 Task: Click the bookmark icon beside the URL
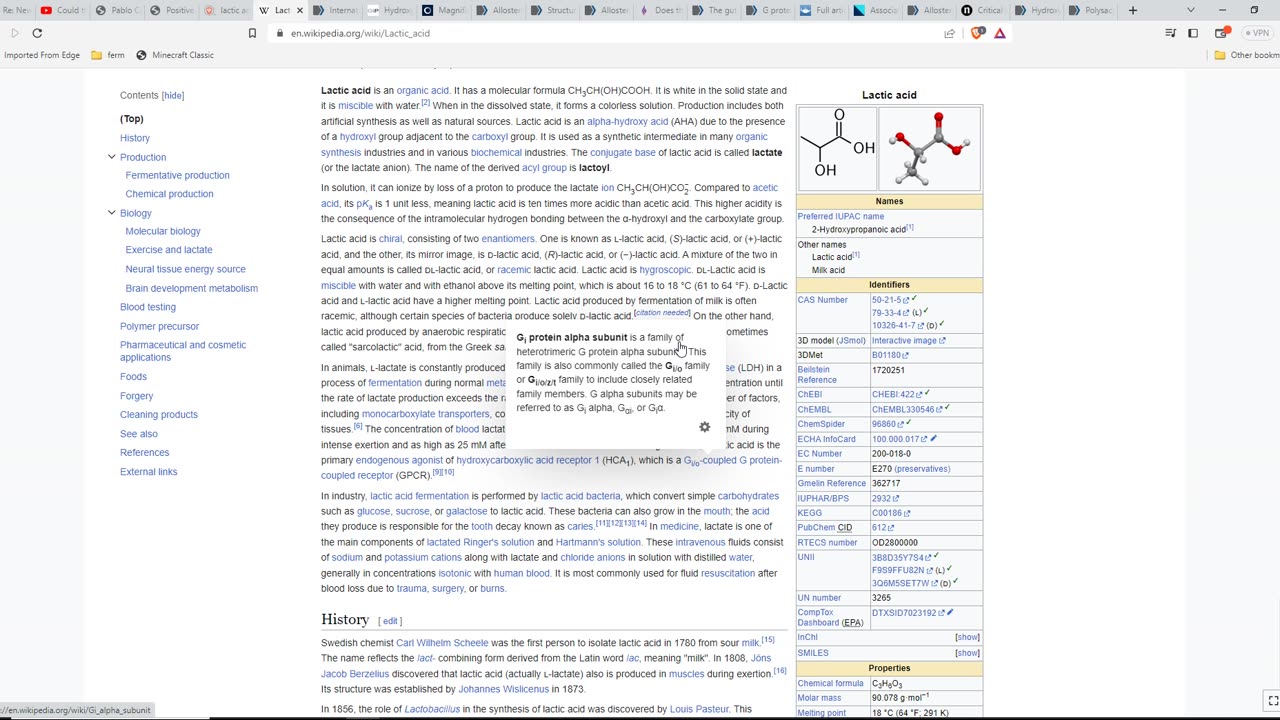coord(252,33)
